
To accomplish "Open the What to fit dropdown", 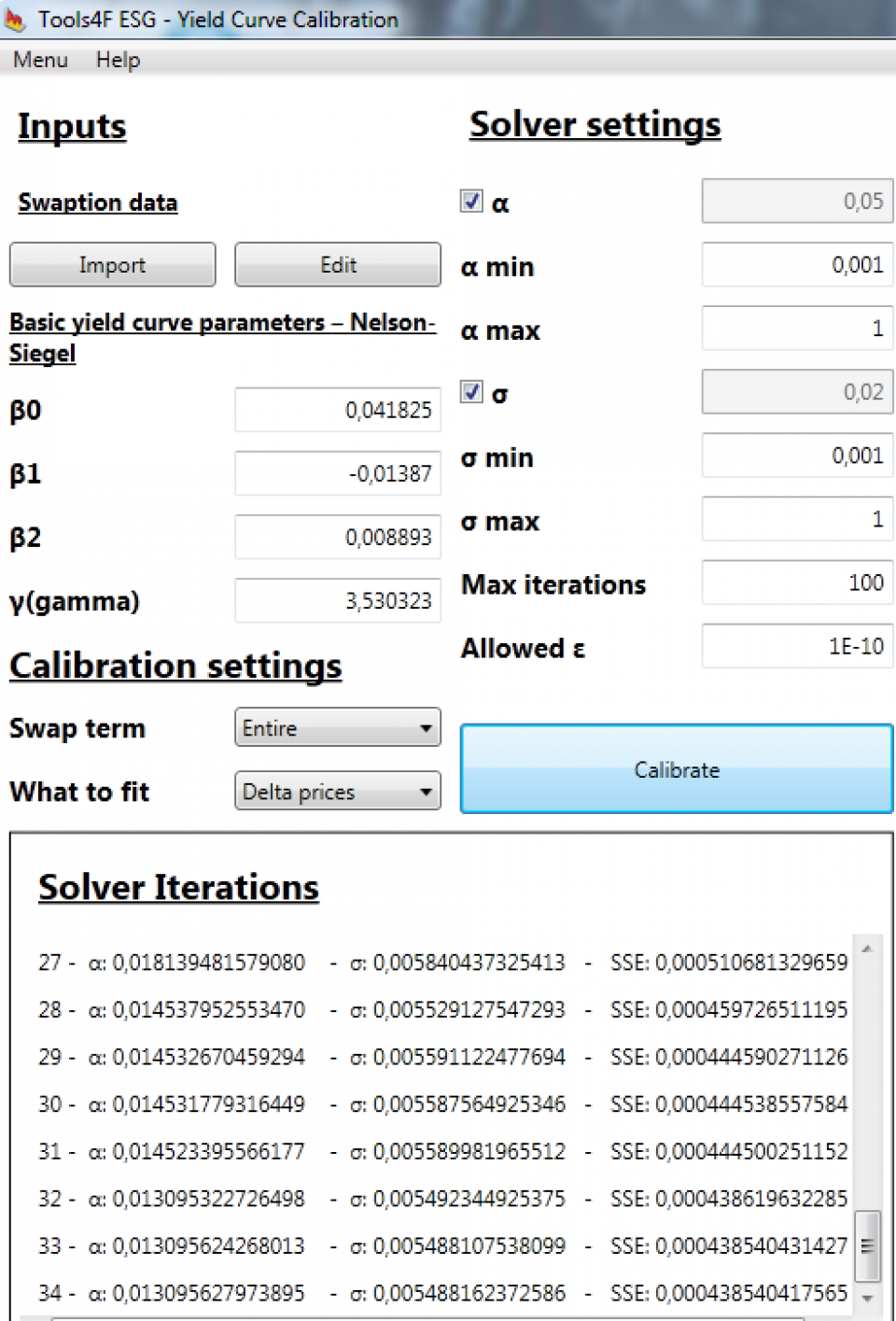I will point(337,792).
